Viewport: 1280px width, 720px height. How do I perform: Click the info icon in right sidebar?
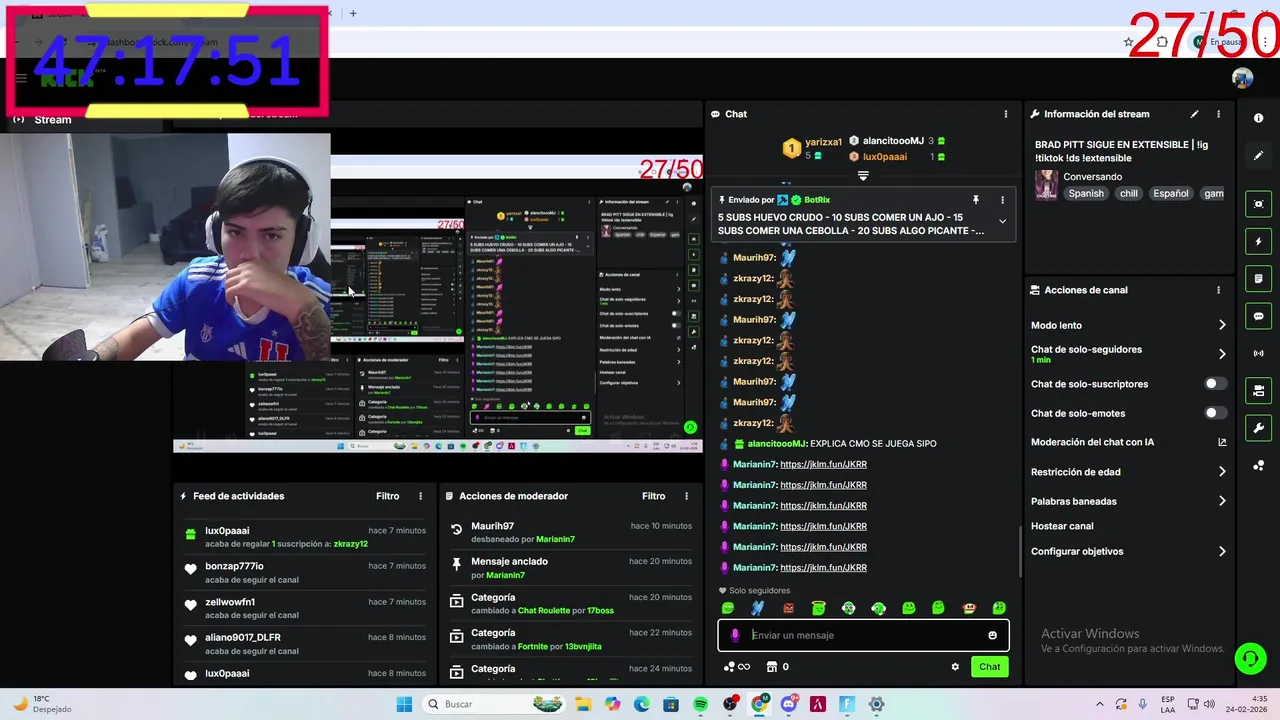1258,118
